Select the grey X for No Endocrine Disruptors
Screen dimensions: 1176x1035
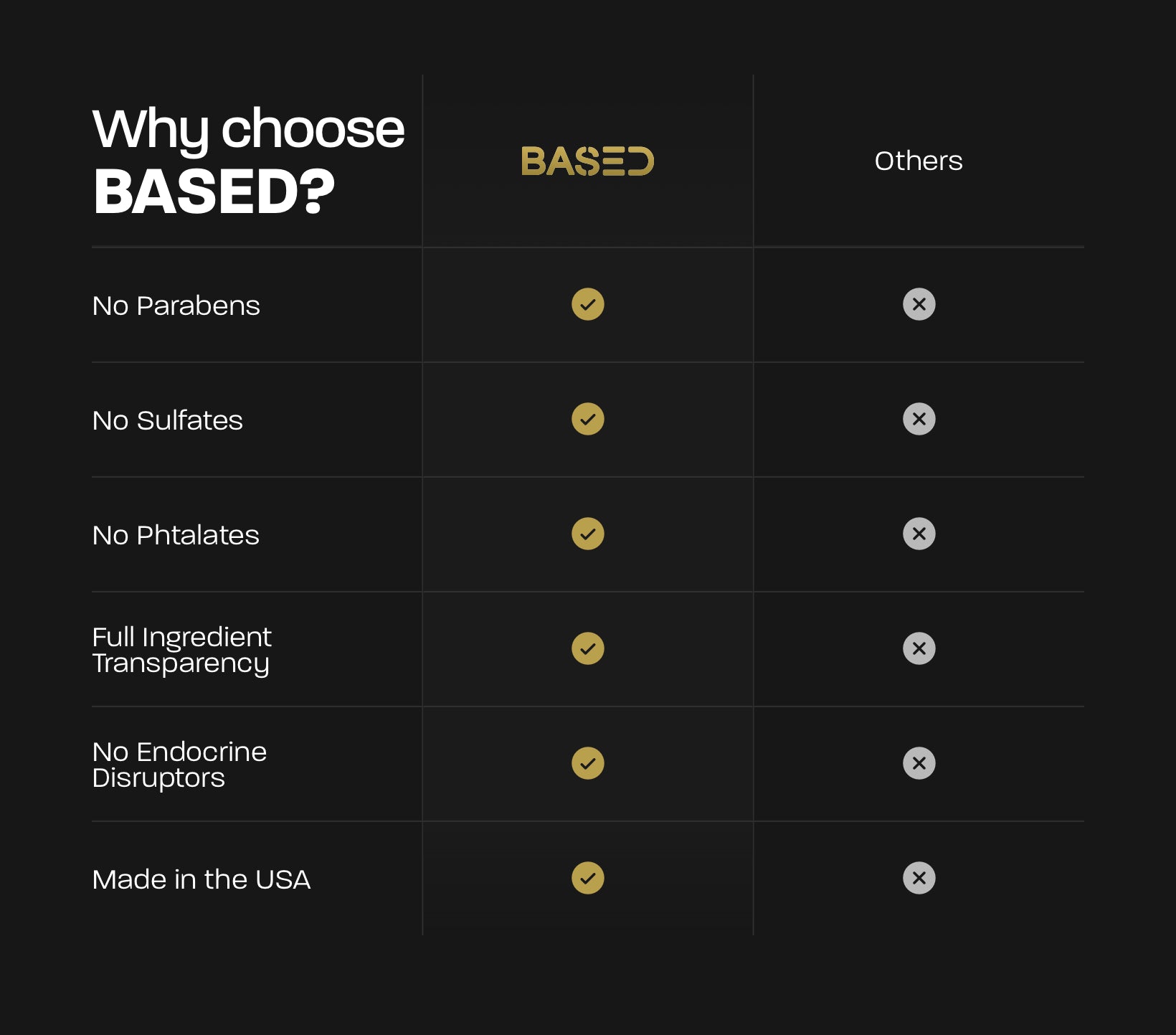pyautogui.click(x=919, y=763)
